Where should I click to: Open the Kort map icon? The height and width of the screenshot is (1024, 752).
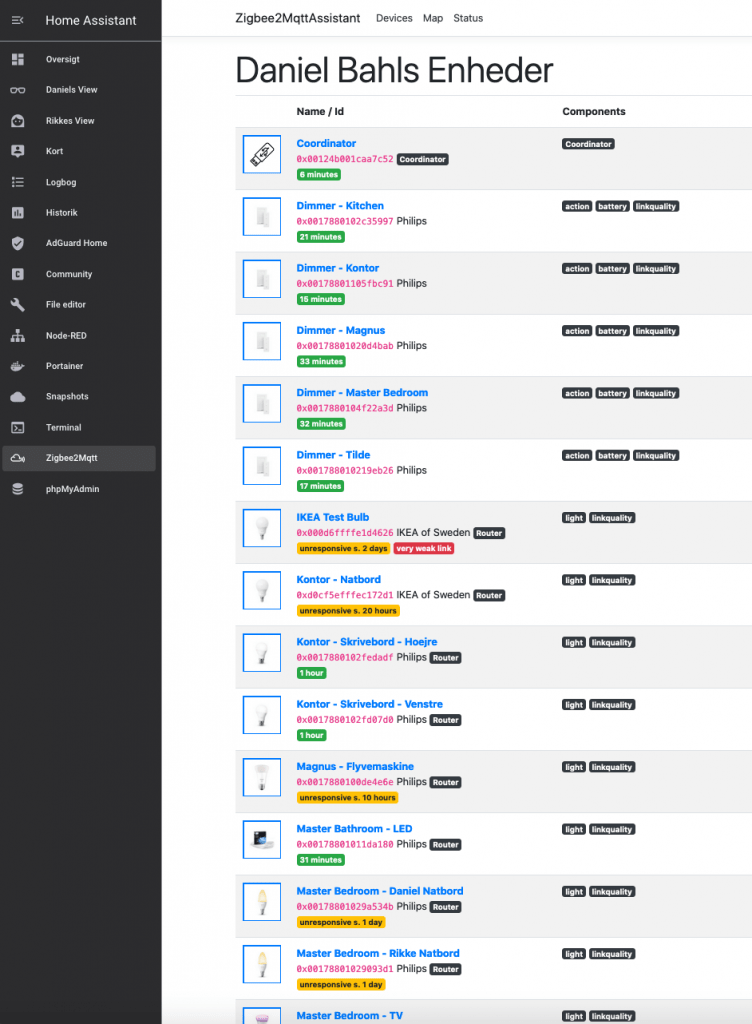[x=18, y=151]
